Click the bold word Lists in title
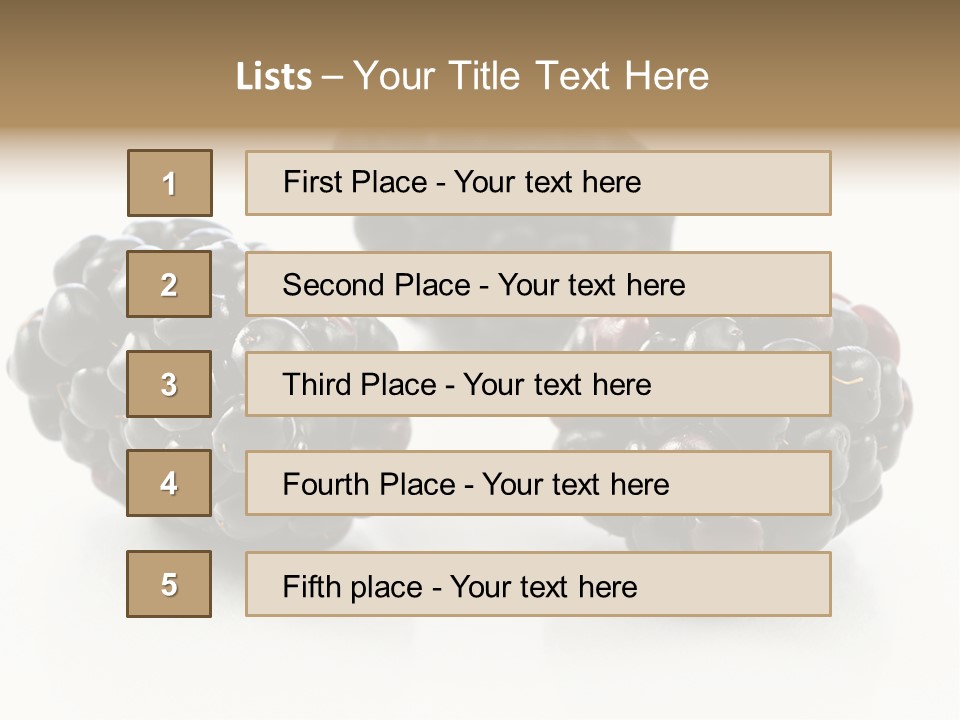 tap(274, 77)
